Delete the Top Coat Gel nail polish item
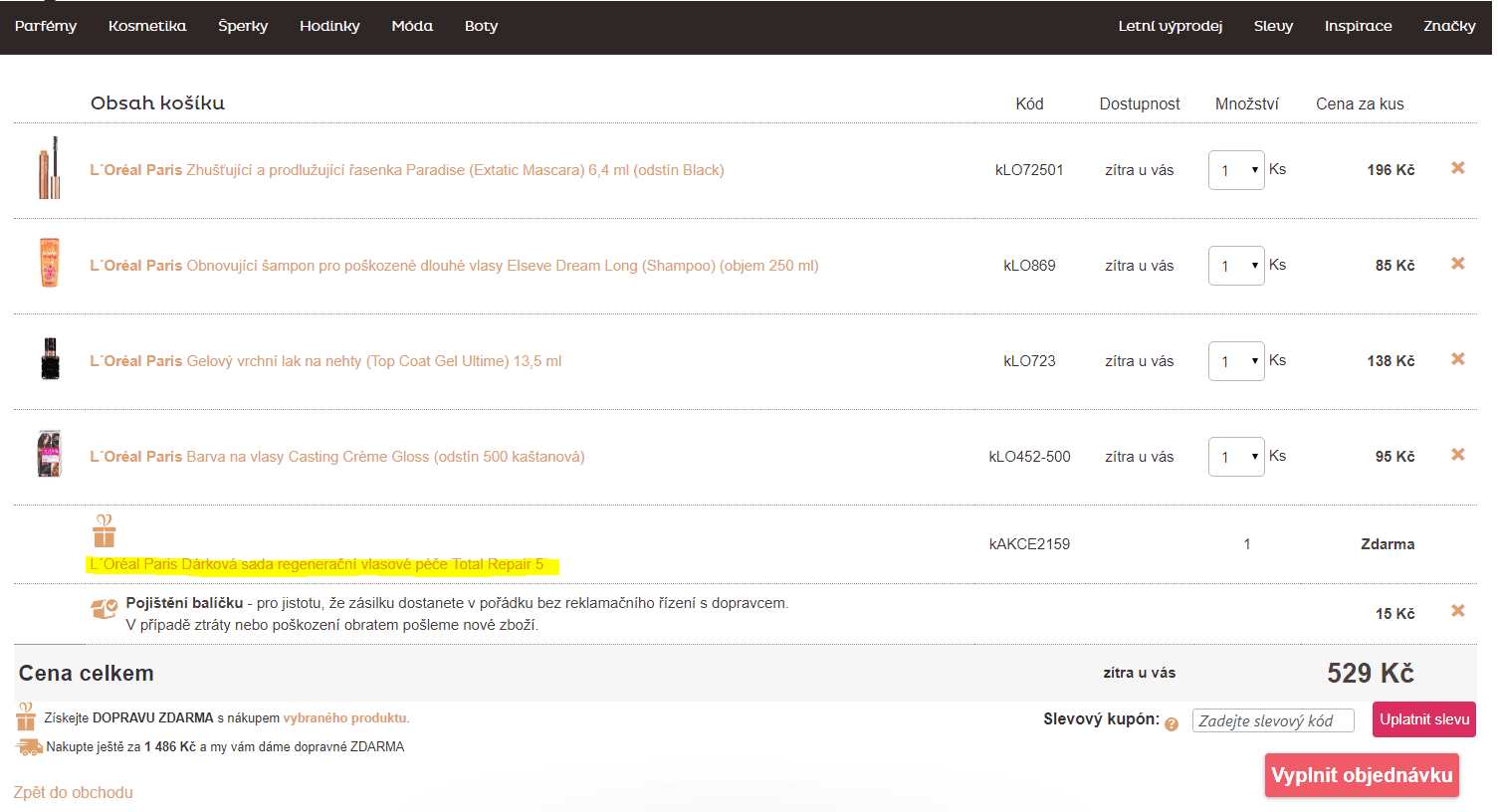 (x=1457, y=359)
